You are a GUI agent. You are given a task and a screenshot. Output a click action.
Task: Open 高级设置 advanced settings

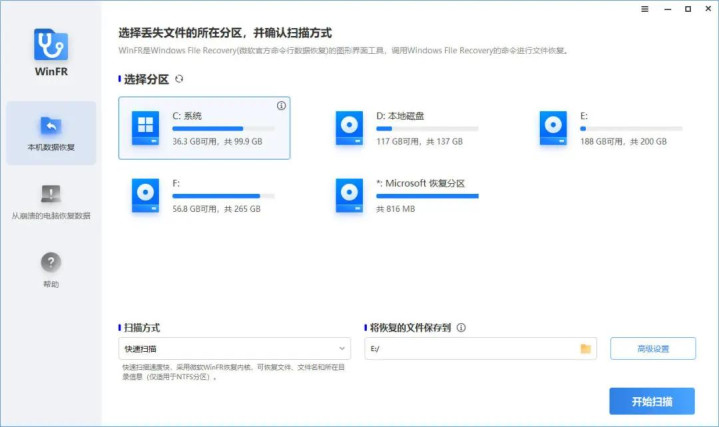click(x=653, y=349)
